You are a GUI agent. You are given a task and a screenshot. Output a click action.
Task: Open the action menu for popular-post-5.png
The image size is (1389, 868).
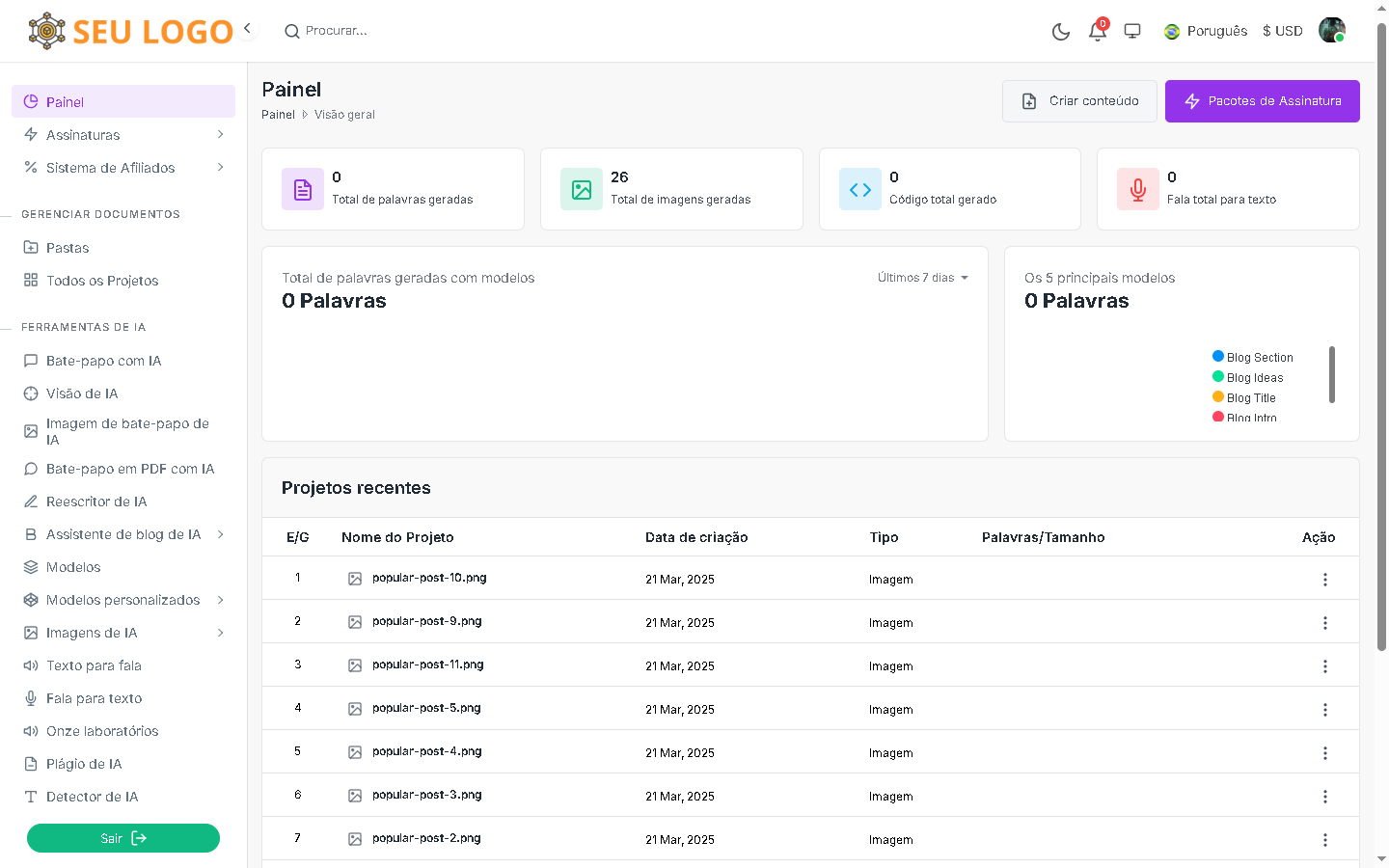pos(1324,710)
